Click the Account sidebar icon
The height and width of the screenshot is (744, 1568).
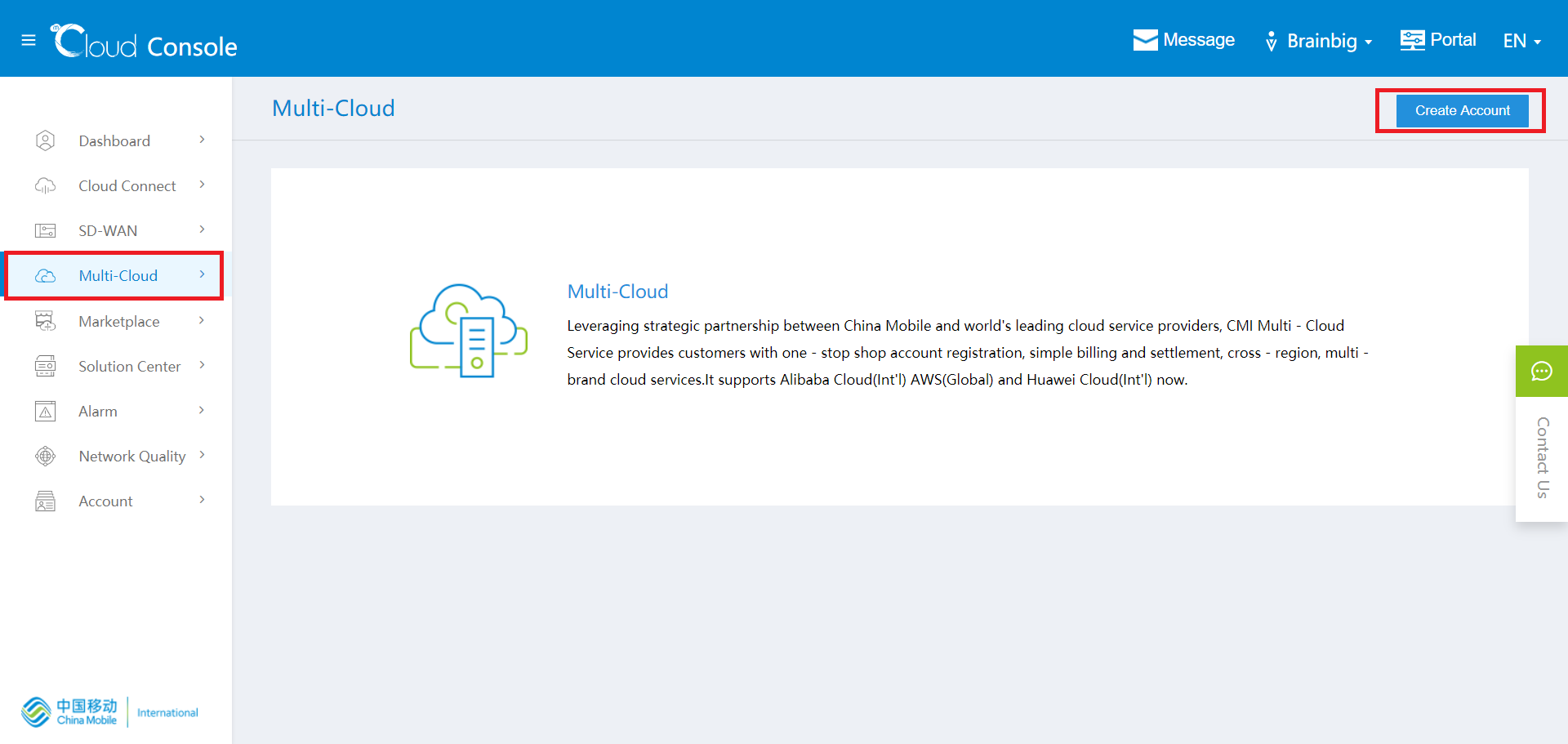(x=46, y=501)
